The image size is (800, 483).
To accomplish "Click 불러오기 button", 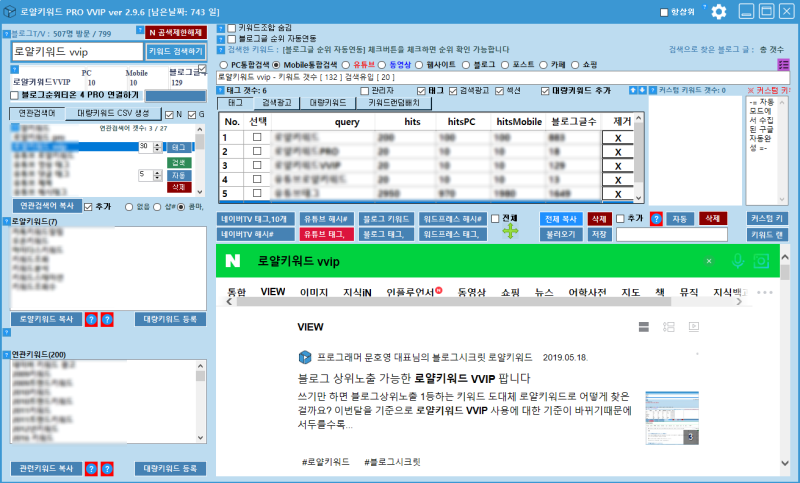I will 561,234.
